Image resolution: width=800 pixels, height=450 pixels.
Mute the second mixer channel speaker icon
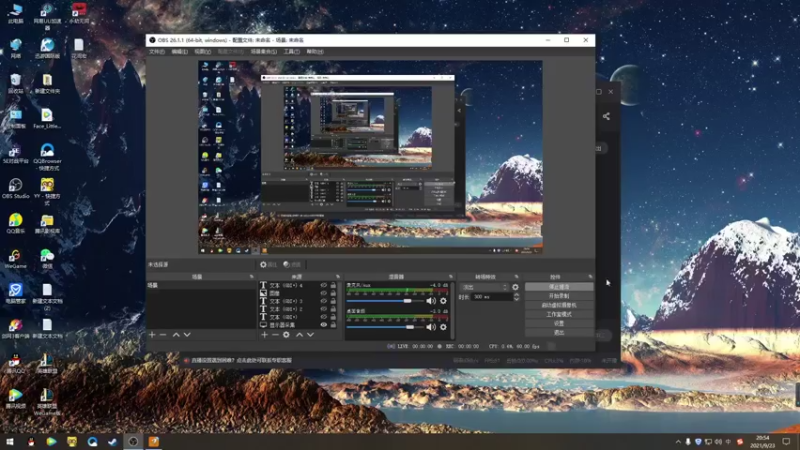coord(431,327)
